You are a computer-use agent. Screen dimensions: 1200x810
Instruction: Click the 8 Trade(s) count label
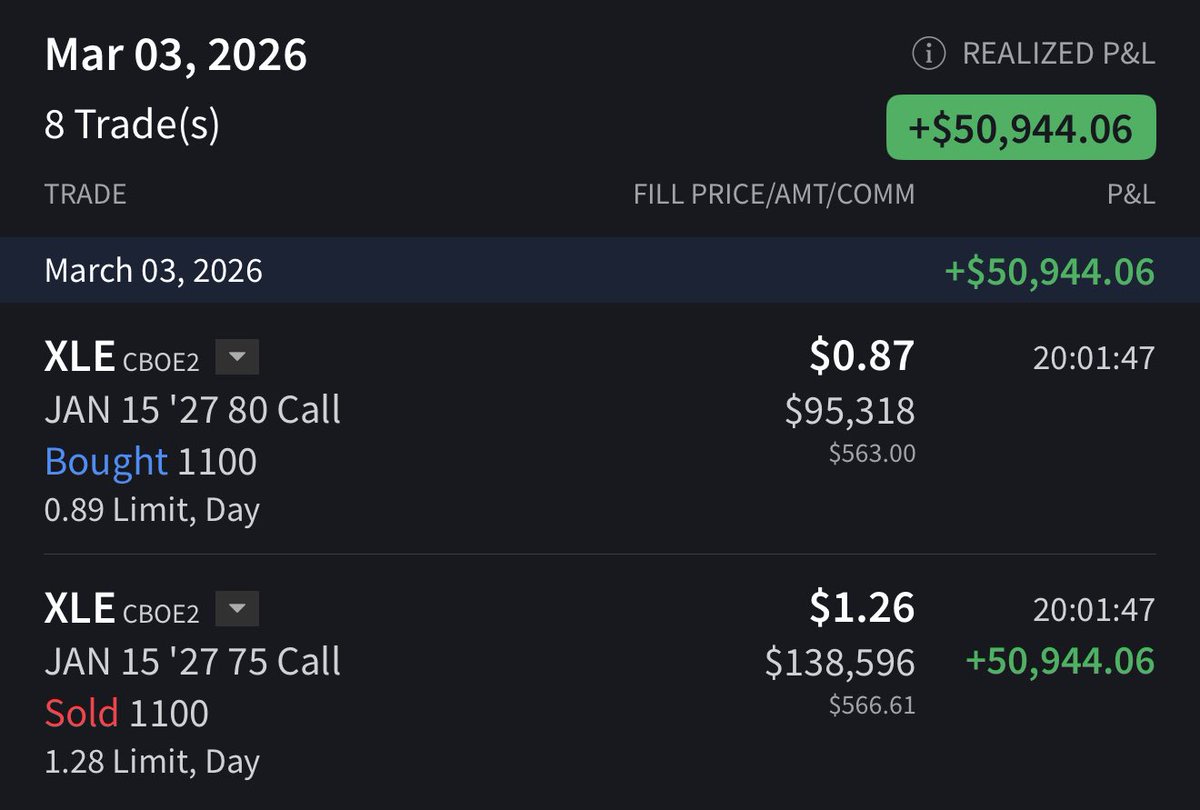click(132, 125)
